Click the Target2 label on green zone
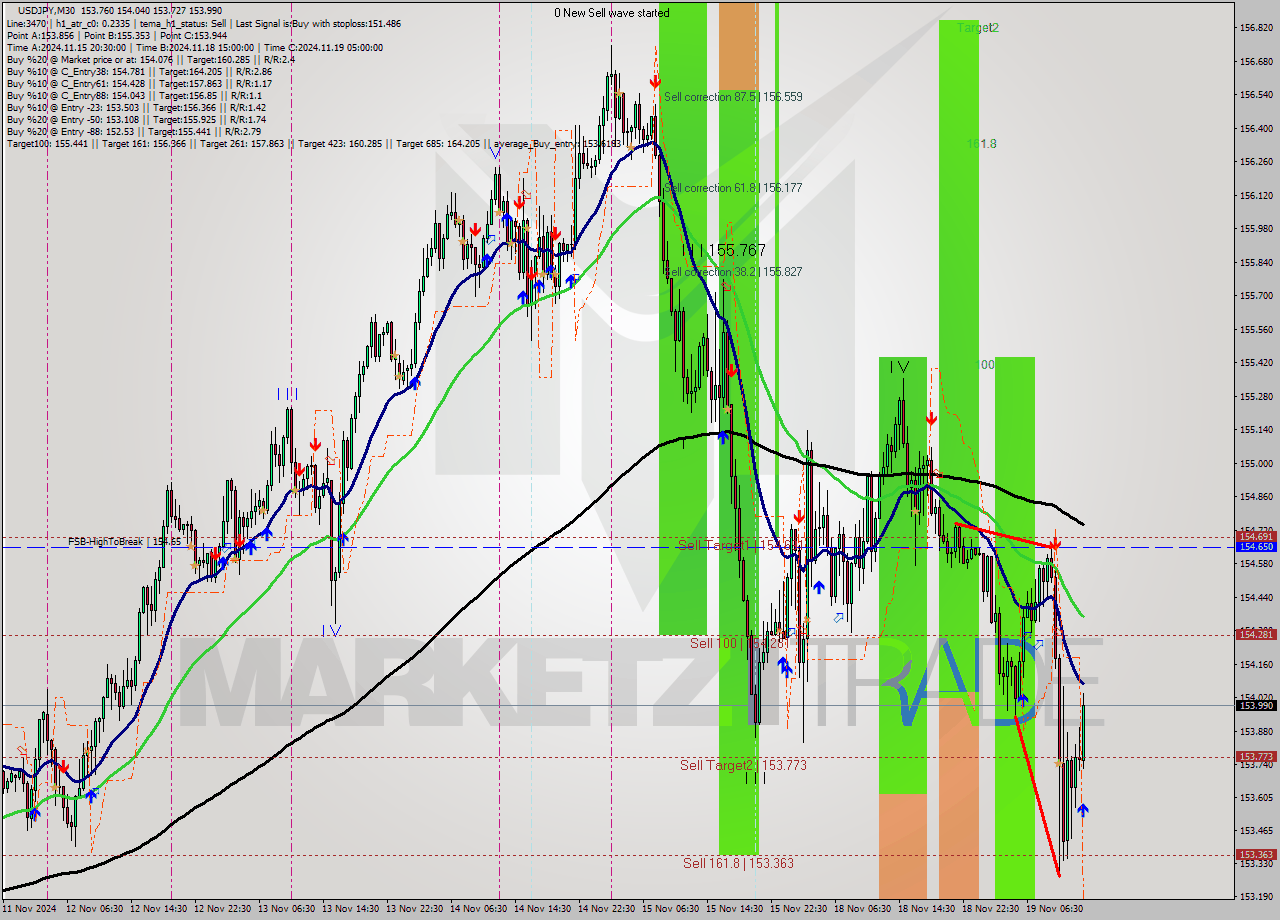1280x920 pixels. (x=977, y=28)
